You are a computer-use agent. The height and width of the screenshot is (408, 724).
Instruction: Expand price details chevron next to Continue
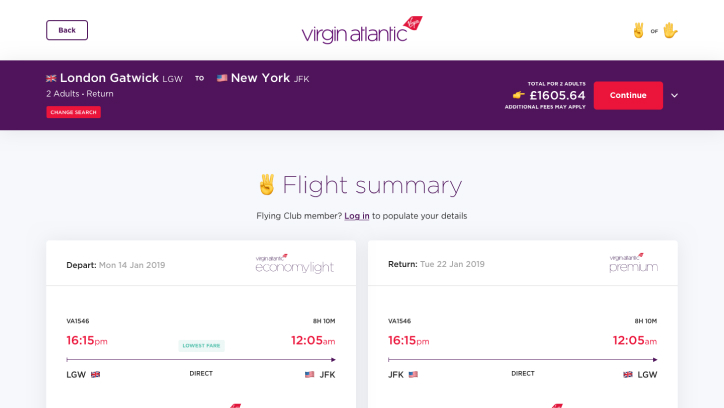(x=674, y=96)
